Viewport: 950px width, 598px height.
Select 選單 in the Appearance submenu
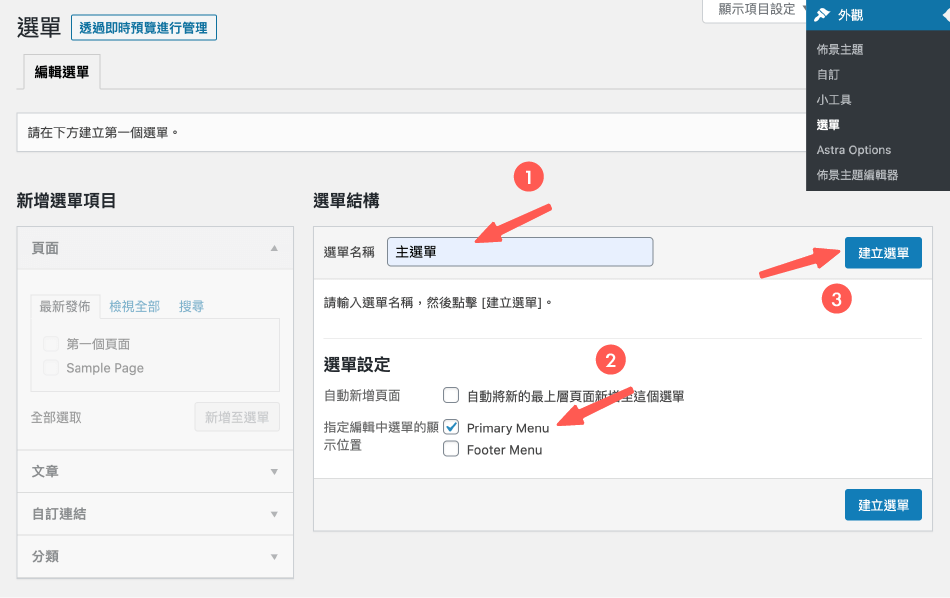(828, 125)
